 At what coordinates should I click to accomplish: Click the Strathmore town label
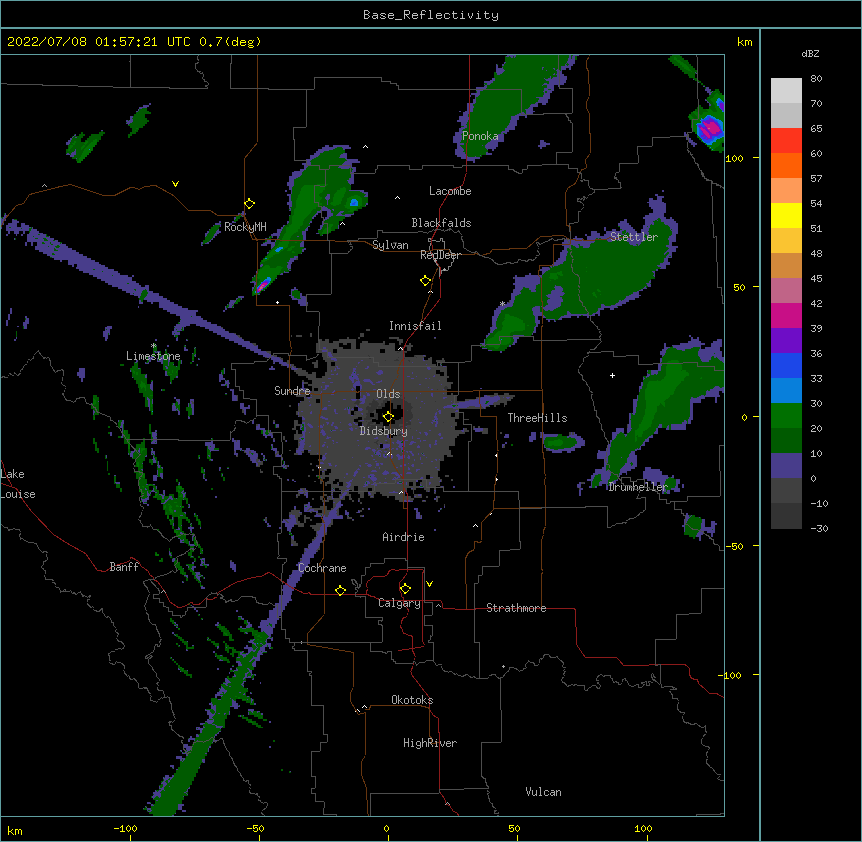tap(516, 608)
